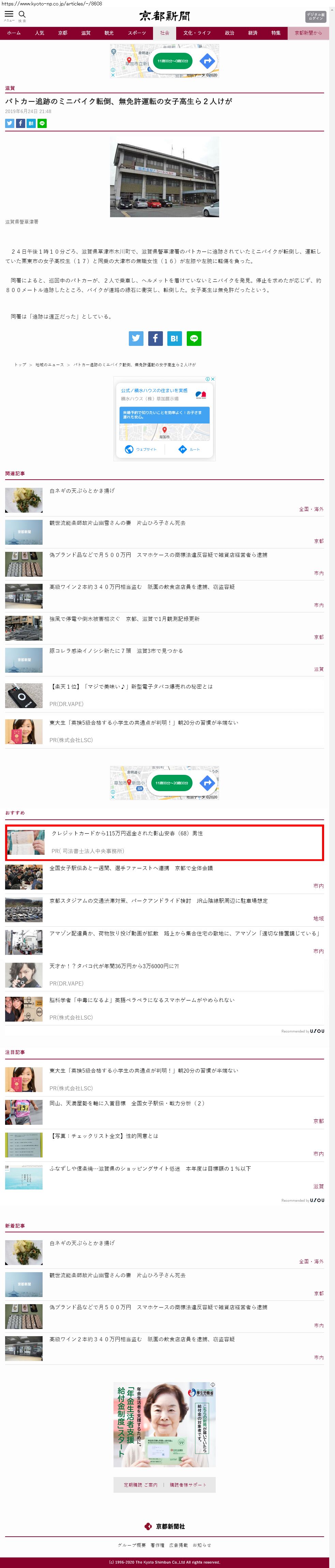Open the 豚コレラ感染イノシシ article

point(116,651)
